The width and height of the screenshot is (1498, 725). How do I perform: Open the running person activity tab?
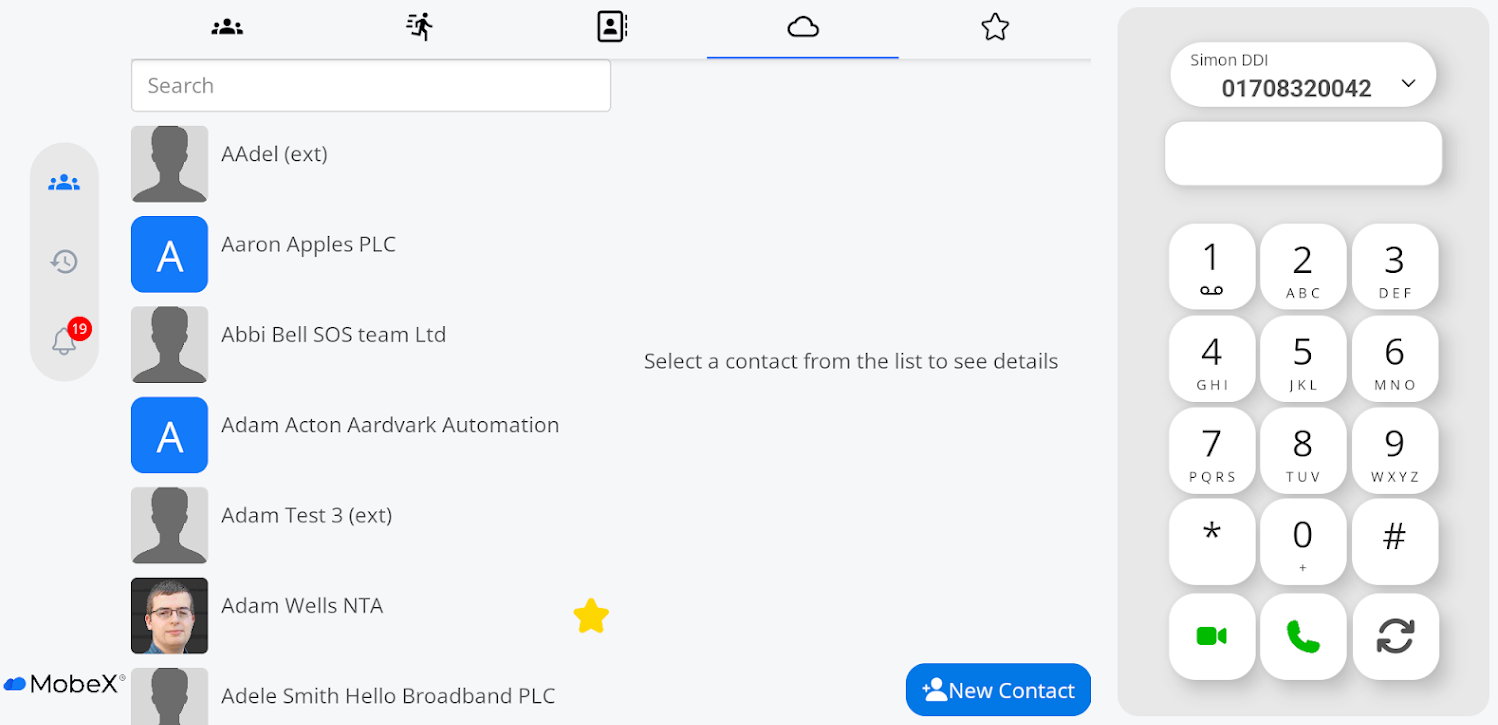420,27
